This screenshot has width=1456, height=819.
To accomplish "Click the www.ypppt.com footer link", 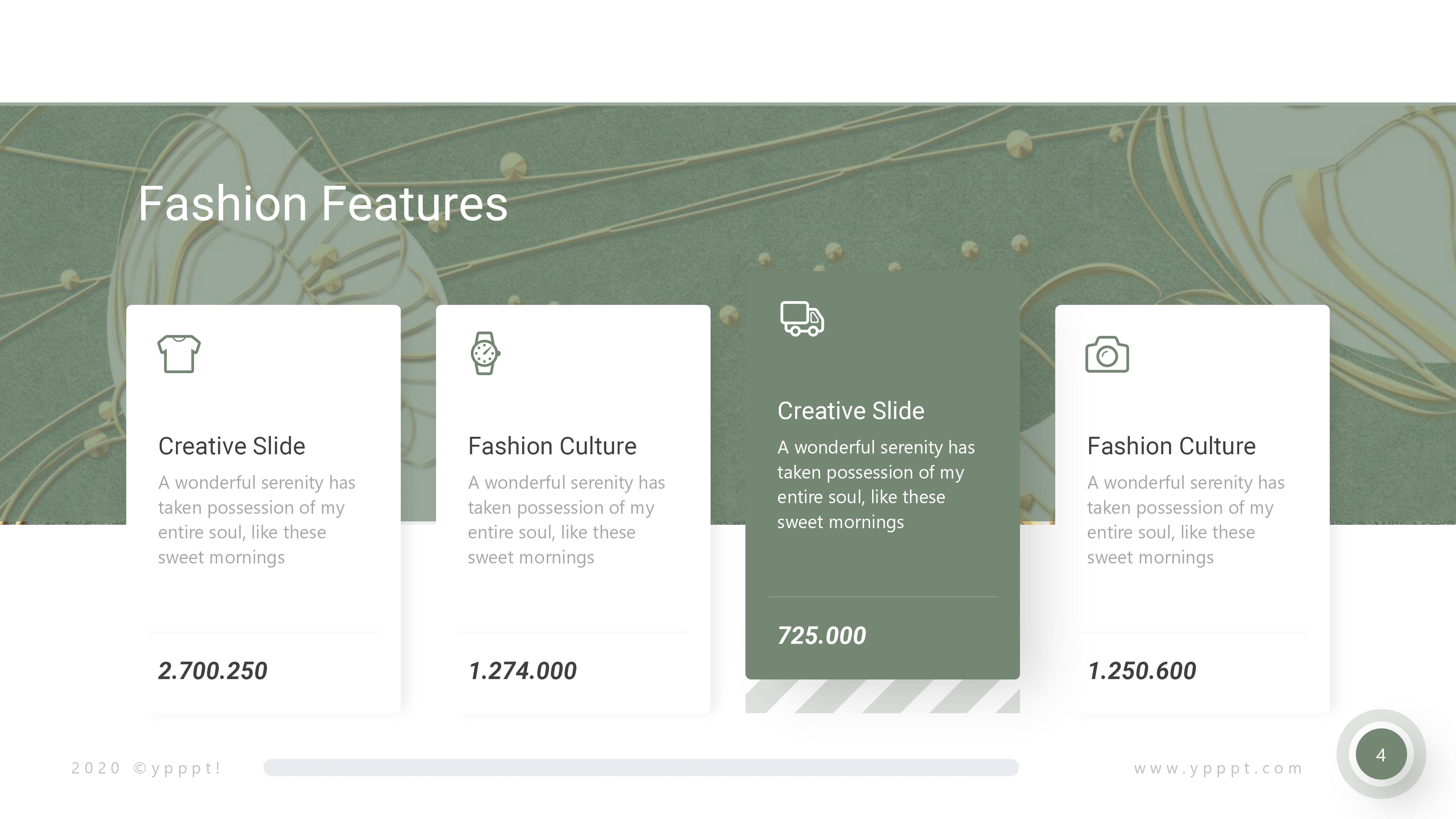I will coord(1218,768).
